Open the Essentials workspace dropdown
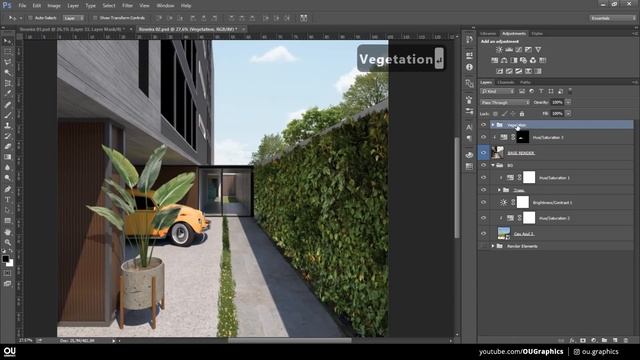640x360 pixels. click(613, 18)
